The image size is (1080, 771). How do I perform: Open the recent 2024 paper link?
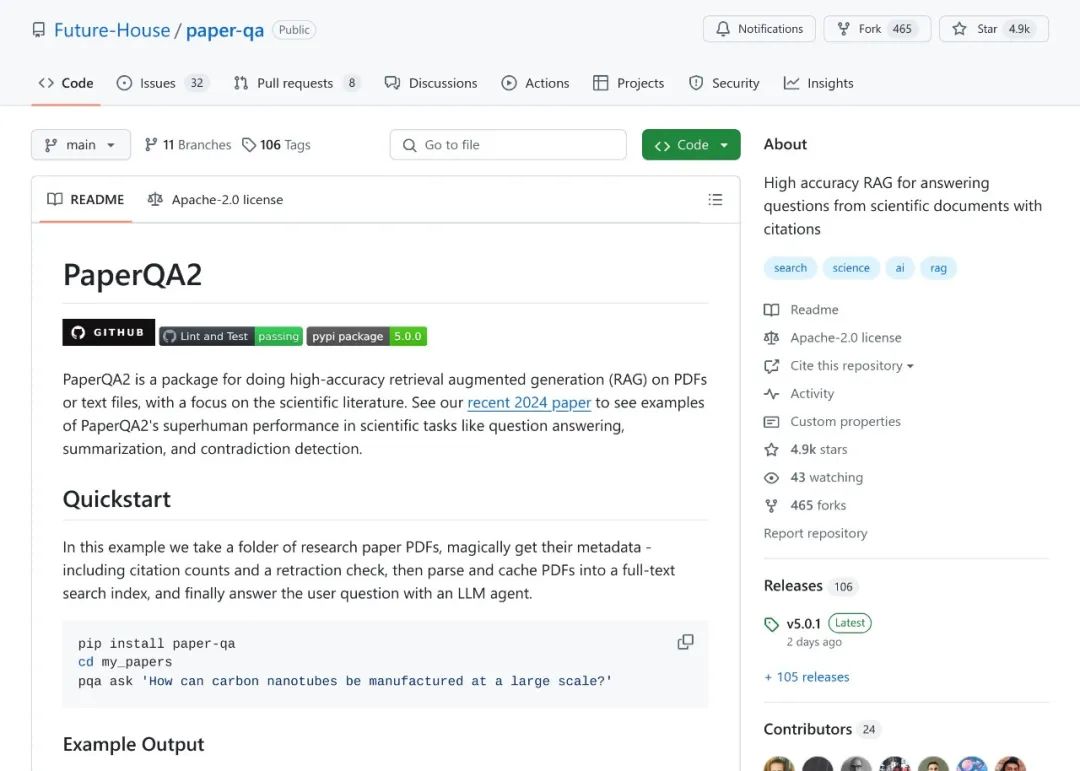pos(529,402)
